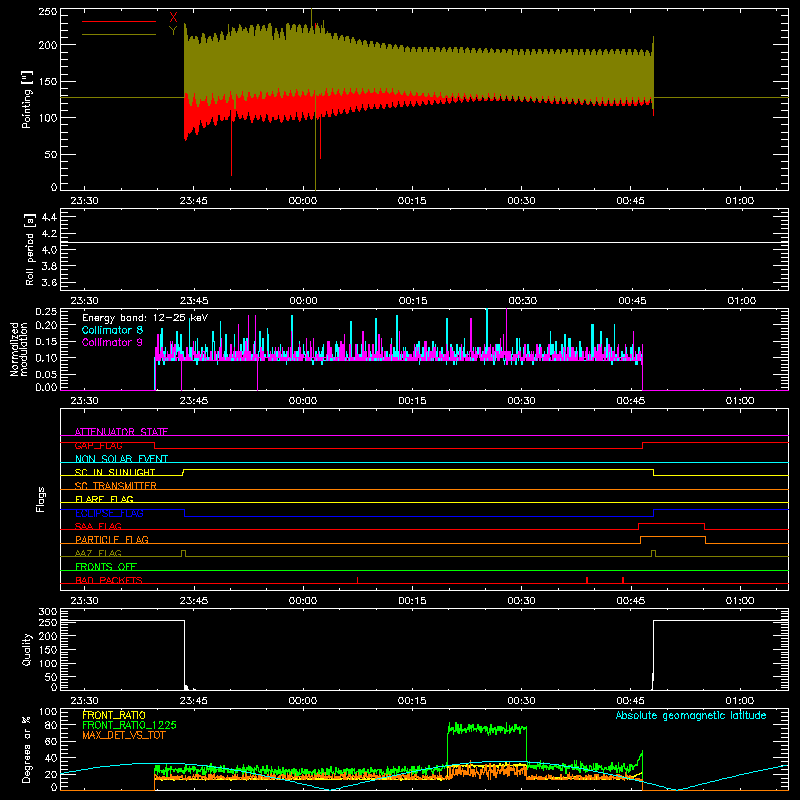Image resolution: width=800 pixels, height=800 pixels.
Task: Click the olive flag label below PARTICLE_FLAG
Action: 98,553
